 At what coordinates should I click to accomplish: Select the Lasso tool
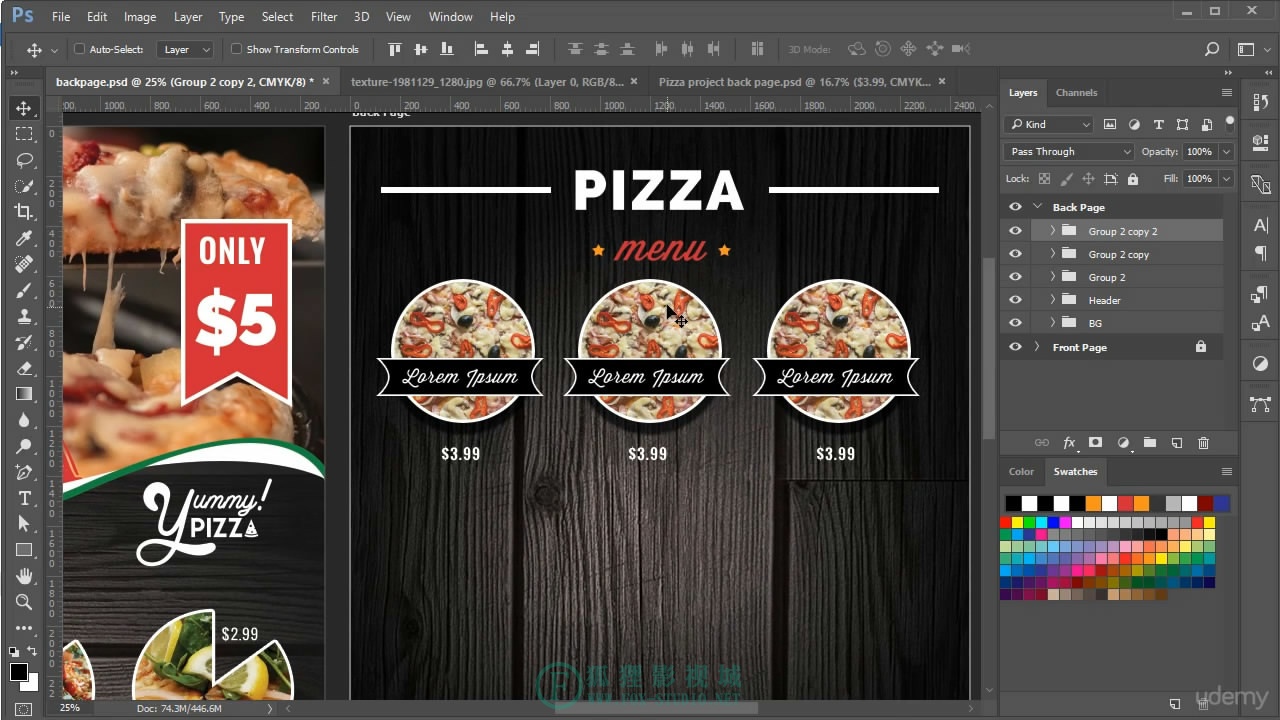coord(24,160)
